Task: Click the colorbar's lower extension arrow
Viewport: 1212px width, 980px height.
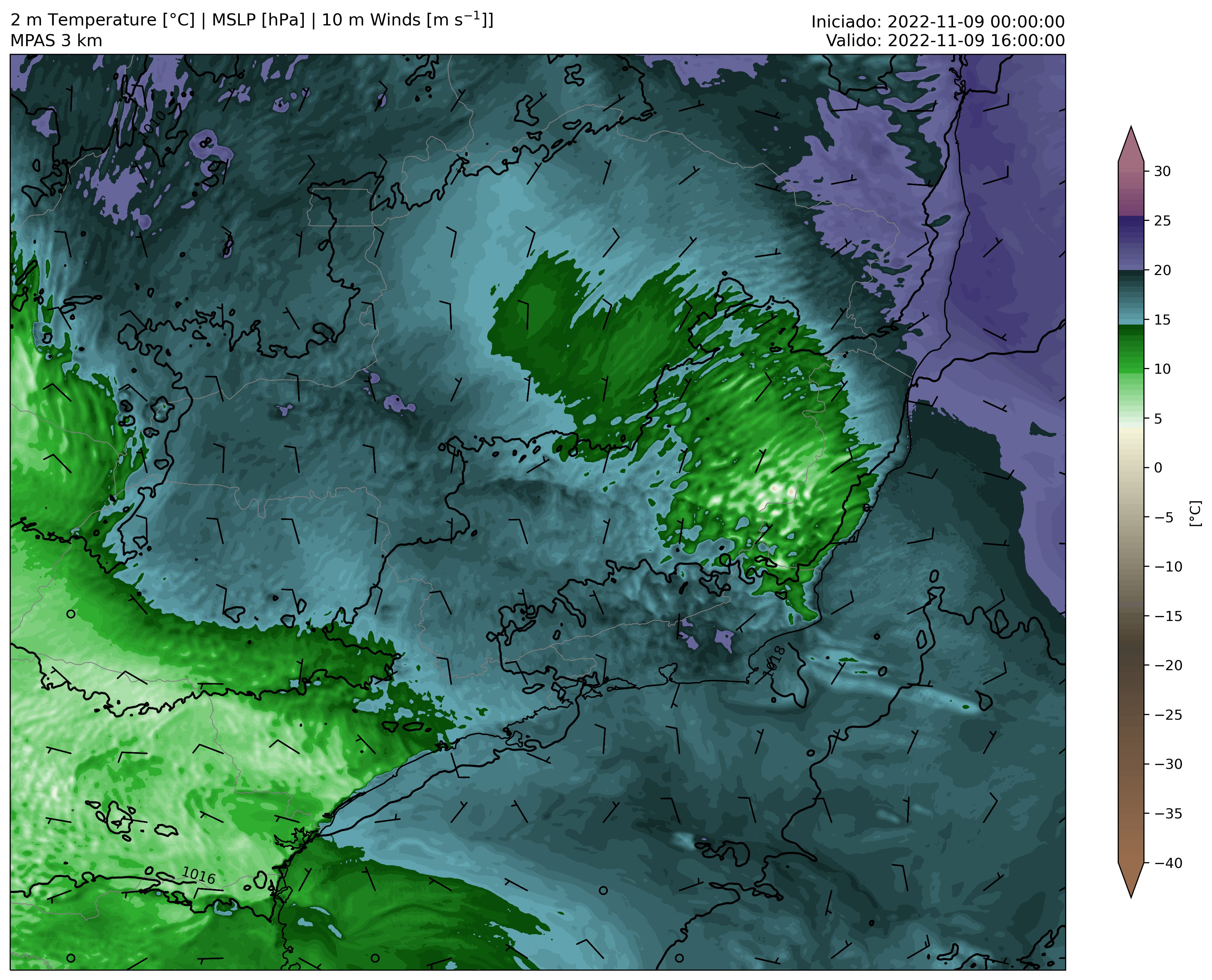Action: pos(1131,880)
